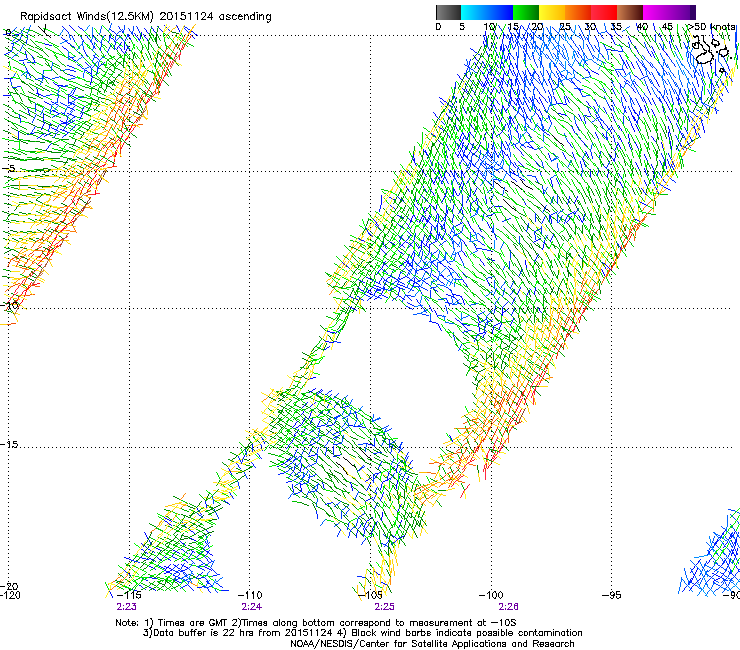Click the yellow 20-25 knot color bar segment

(552, 12)
